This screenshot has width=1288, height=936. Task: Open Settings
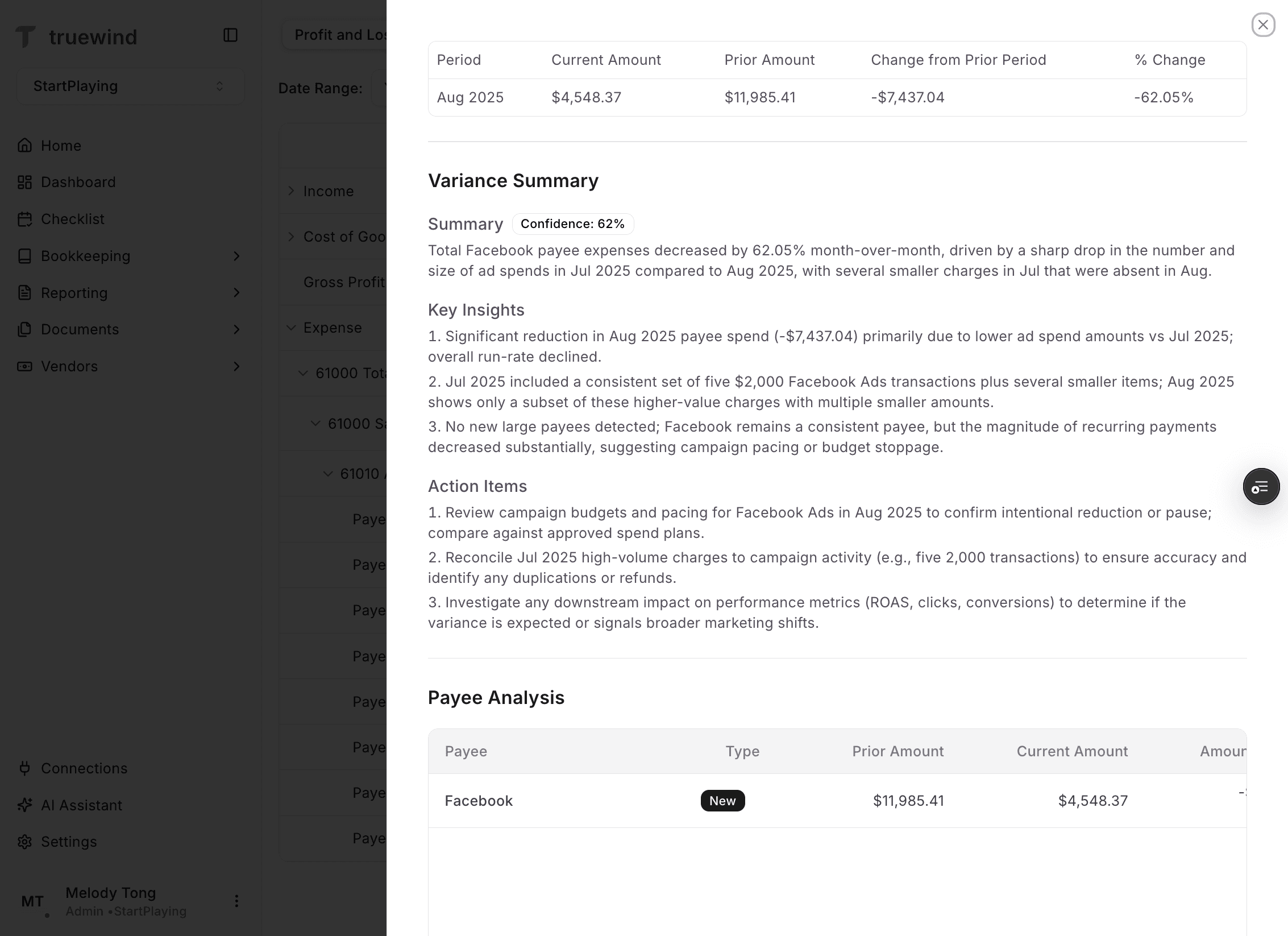click(68, 842)
